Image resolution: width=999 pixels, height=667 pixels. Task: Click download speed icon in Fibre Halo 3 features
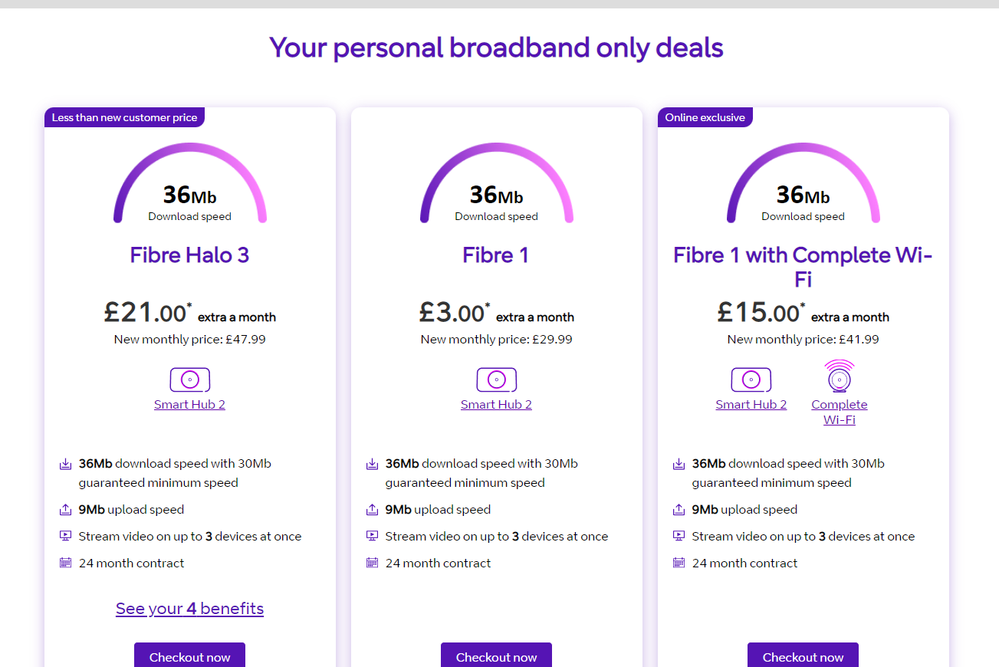tap(66, 464)
